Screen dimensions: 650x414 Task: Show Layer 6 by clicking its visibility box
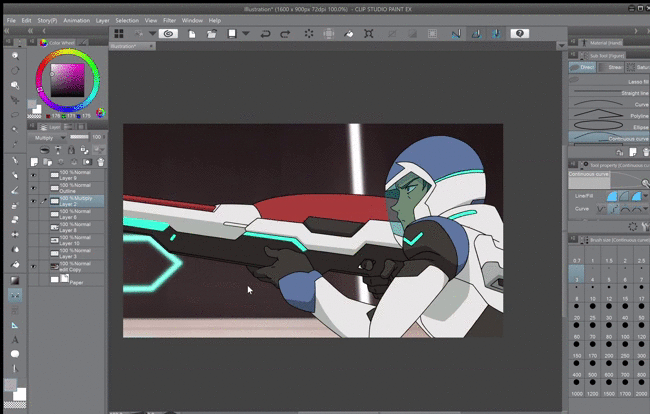tap(33, 214)
